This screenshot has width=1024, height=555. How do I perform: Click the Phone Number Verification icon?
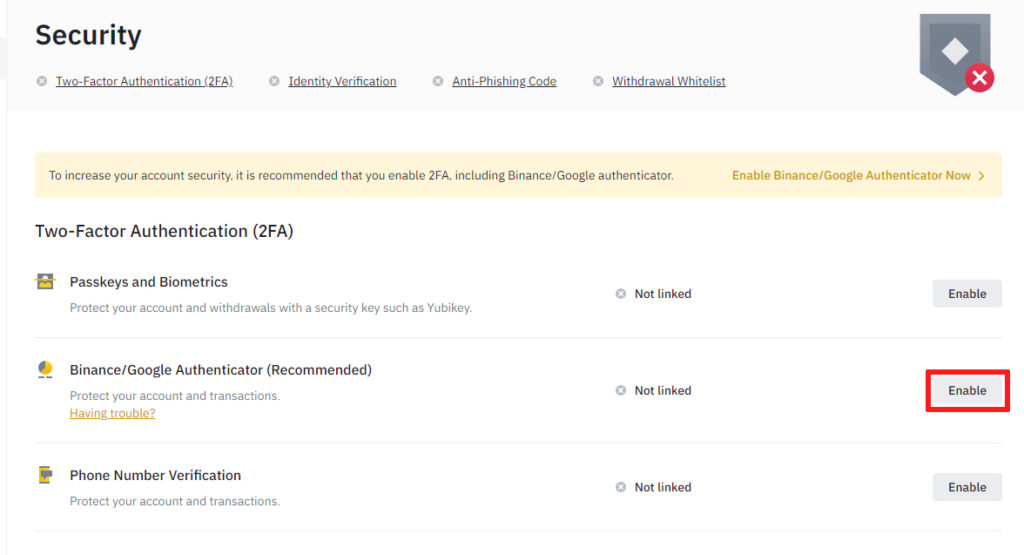45,475
